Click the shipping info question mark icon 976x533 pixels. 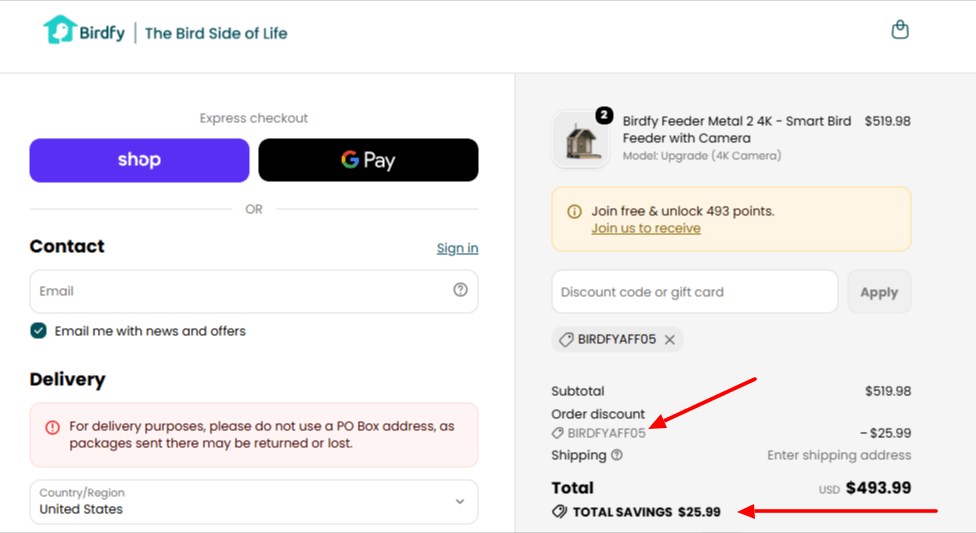617,455
